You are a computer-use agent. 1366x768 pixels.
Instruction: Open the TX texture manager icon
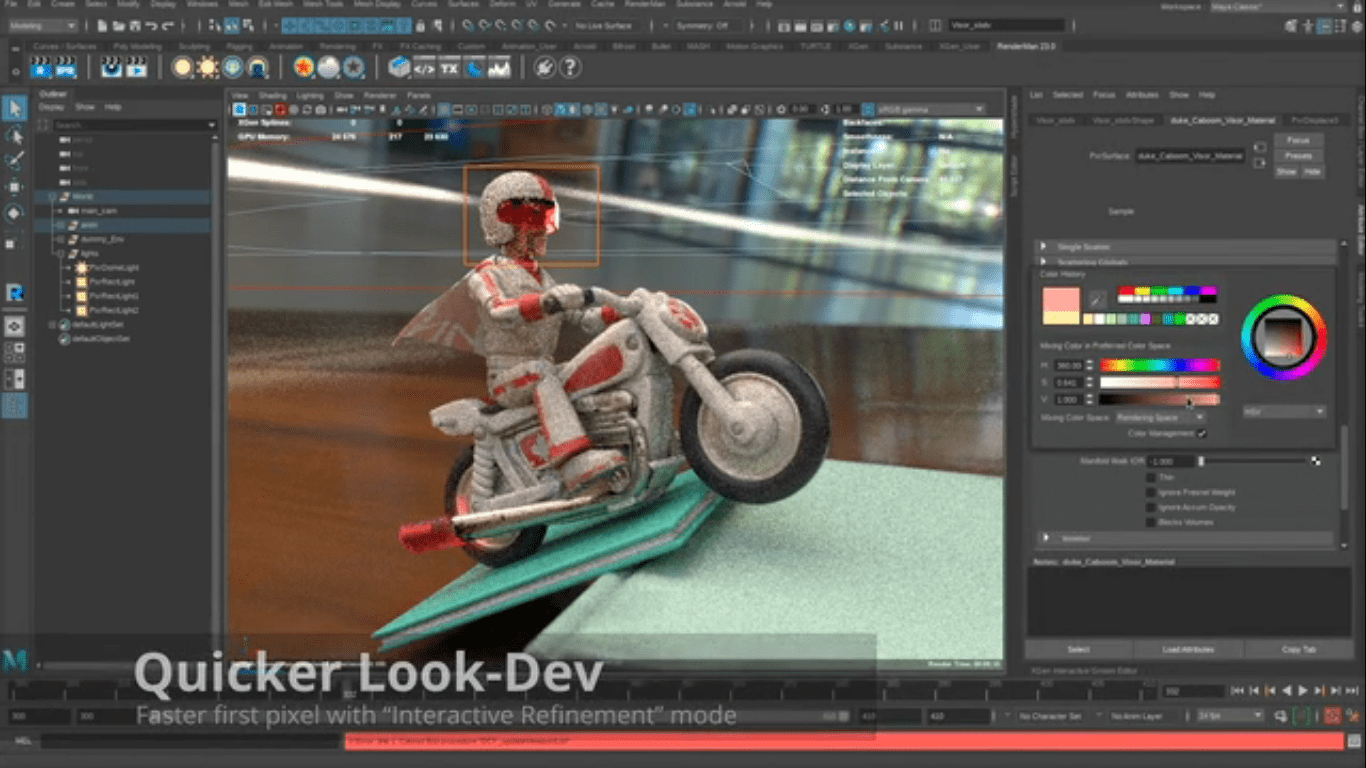[449, 67]
